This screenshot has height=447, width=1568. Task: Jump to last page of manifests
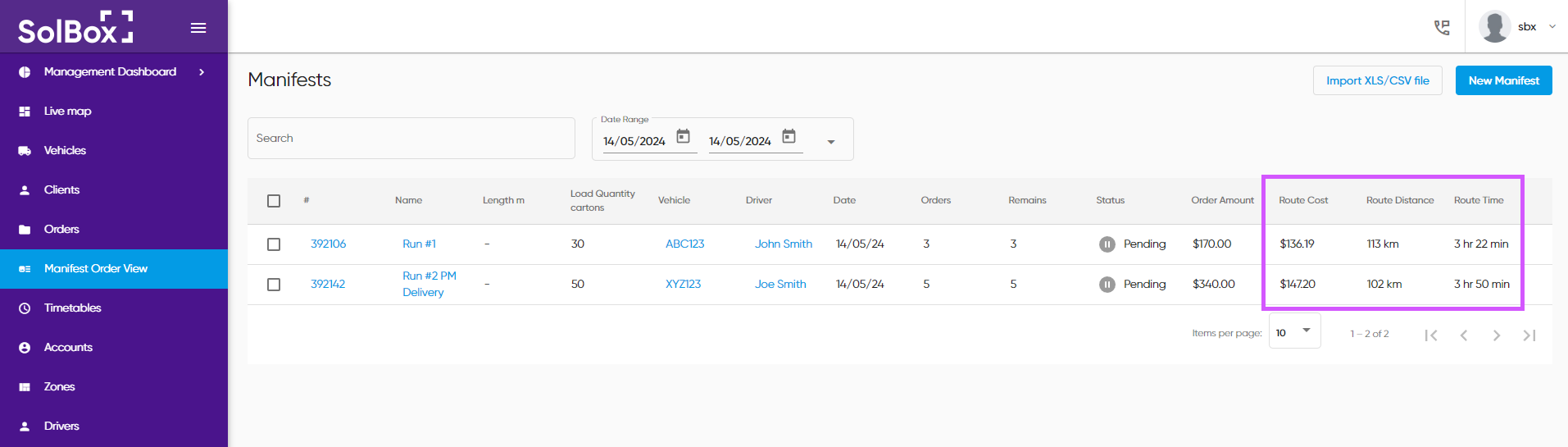1529,335
